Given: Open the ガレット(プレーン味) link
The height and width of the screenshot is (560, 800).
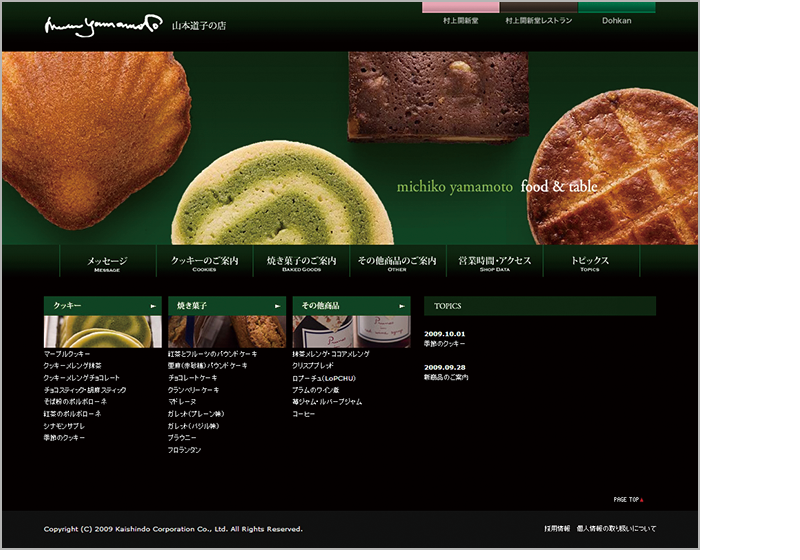Looking at the screenshot, I should (x=196, y=414).
